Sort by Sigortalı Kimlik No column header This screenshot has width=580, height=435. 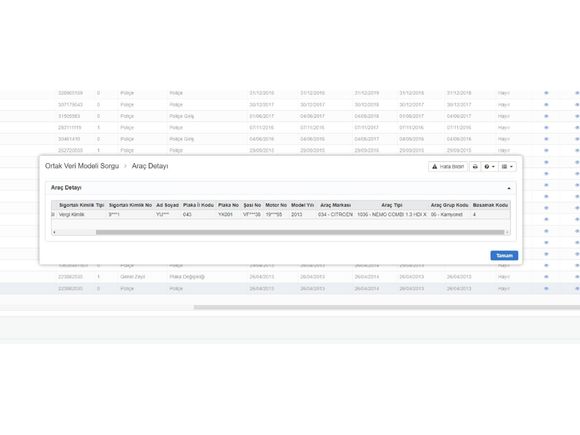pyautogui.click(x=130, y=205)
